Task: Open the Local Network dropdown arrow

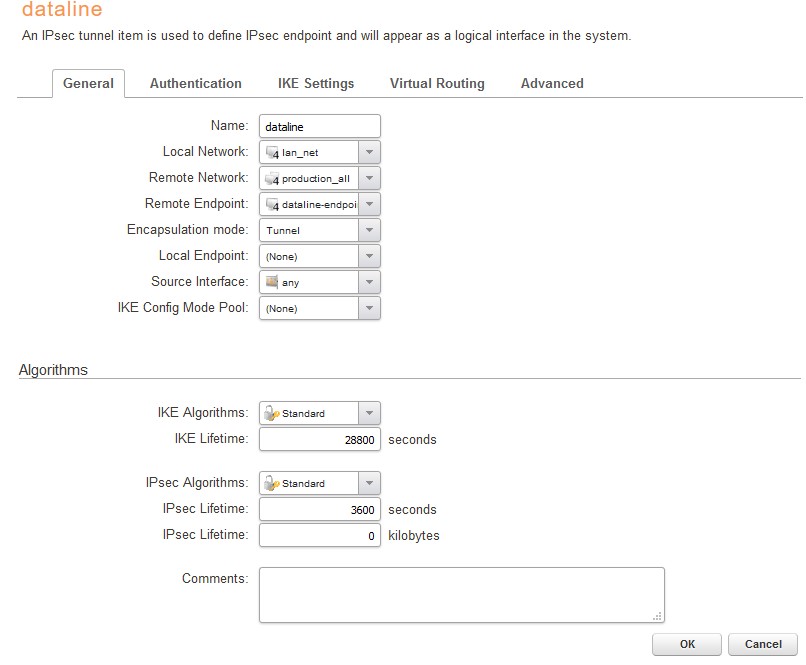Action: point(369,152)
